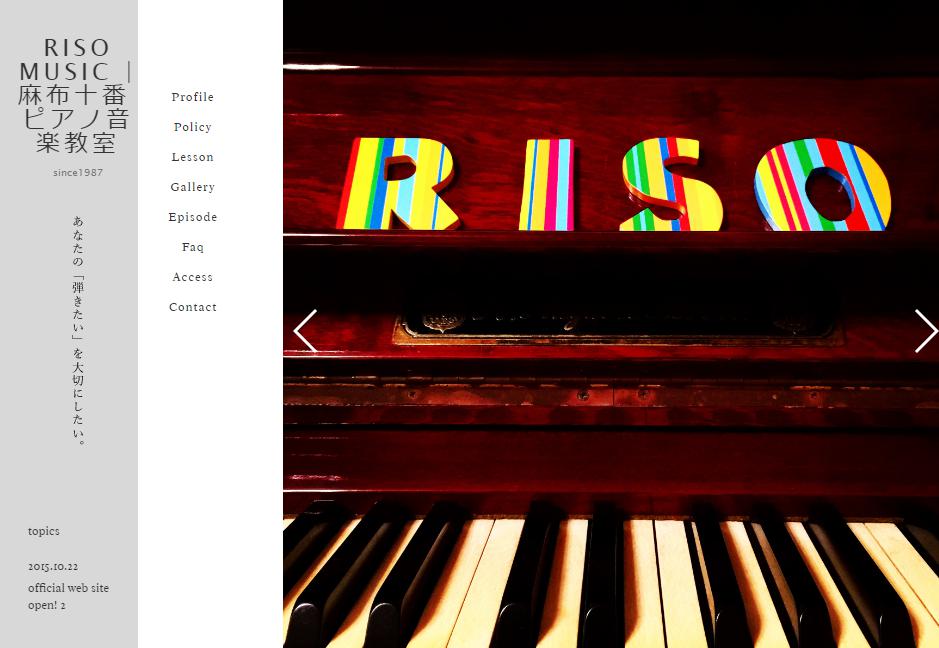Open the Policy page
Viewport: 939px width, 648px height.
click(192, 127)
